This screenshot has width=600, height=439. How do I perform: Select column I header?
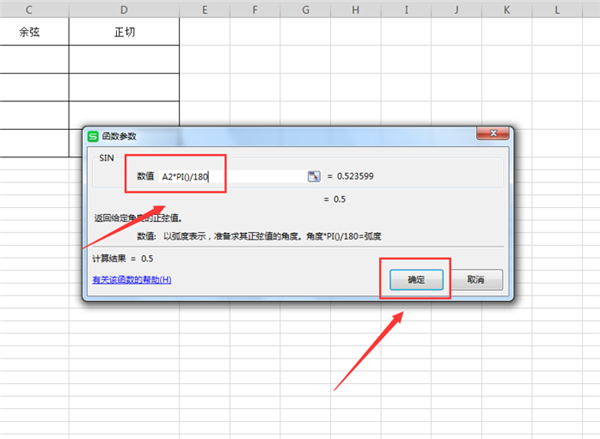point(408,8)
